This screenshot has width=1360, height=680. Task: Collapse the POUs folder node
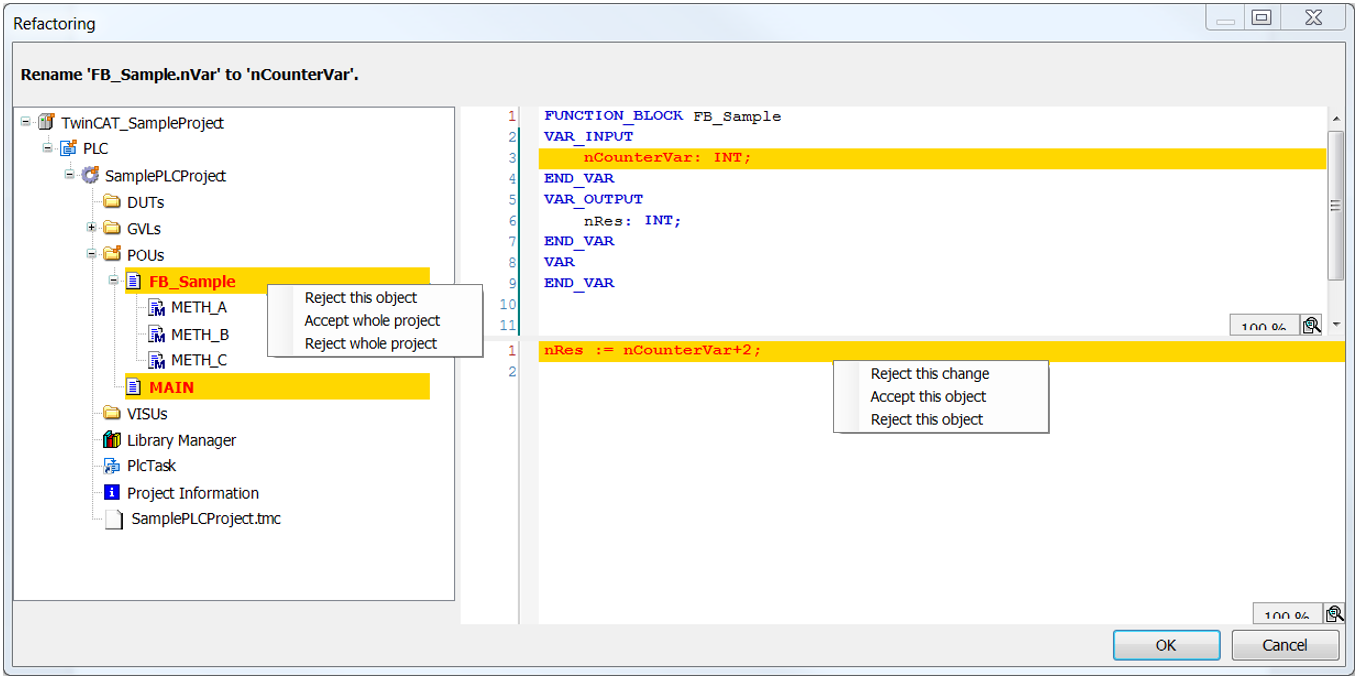tap(91, 254)
